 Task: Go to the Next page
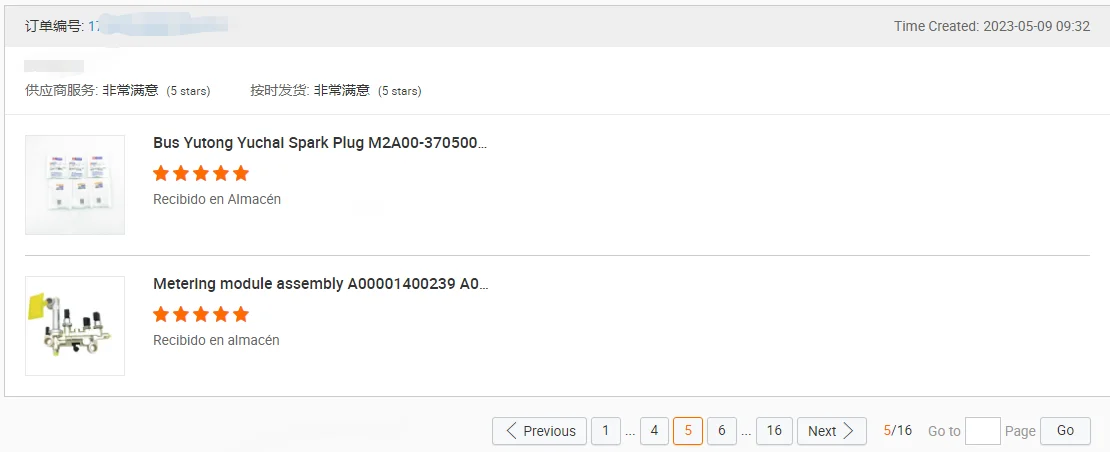pos(831,431)
